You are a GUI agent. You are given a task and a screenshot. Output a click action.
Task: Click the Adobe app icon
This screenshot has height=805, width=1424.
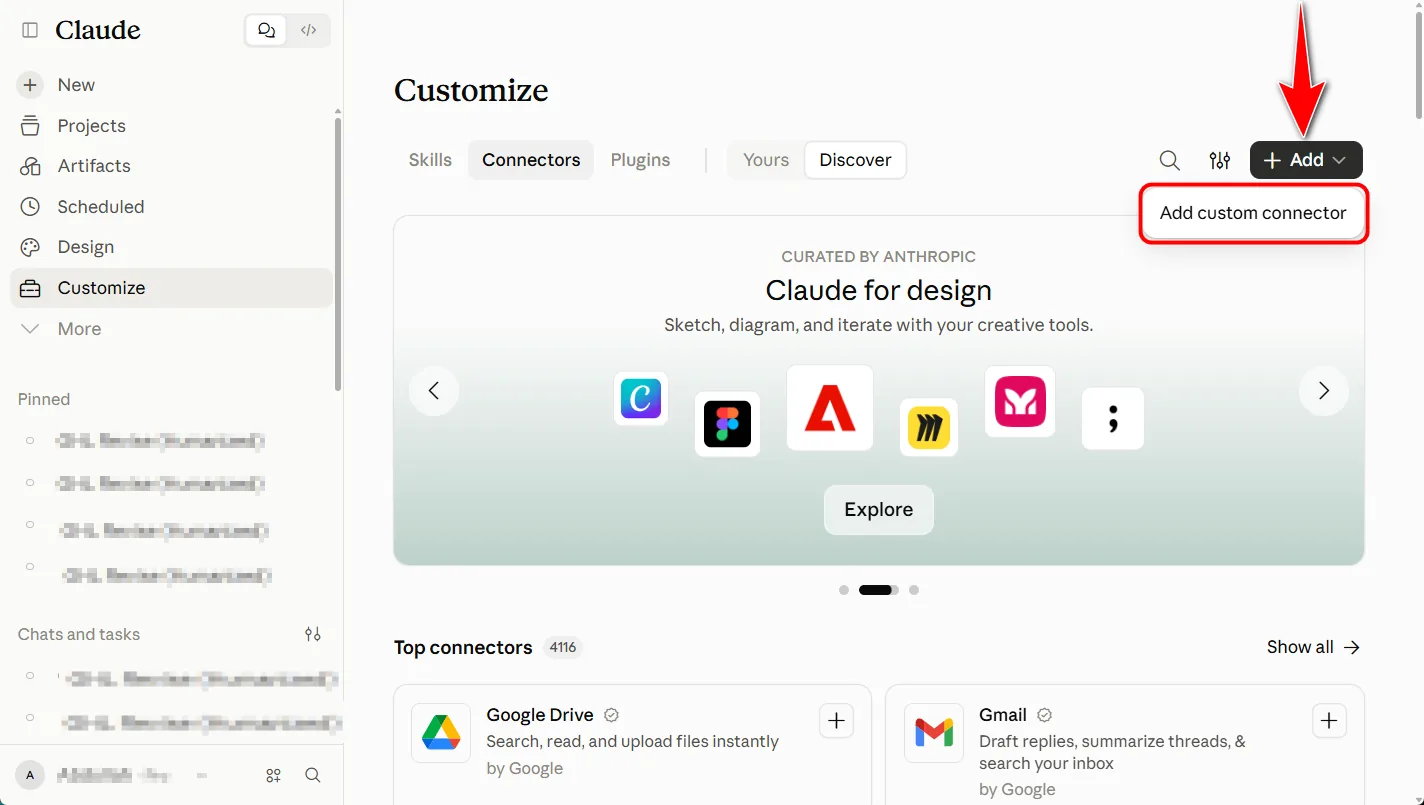click(830, 408)
